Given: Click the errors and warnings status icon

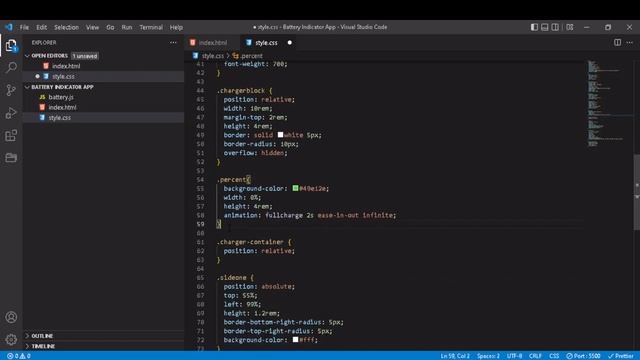Looking at the screenshot, I should [19, 356].
